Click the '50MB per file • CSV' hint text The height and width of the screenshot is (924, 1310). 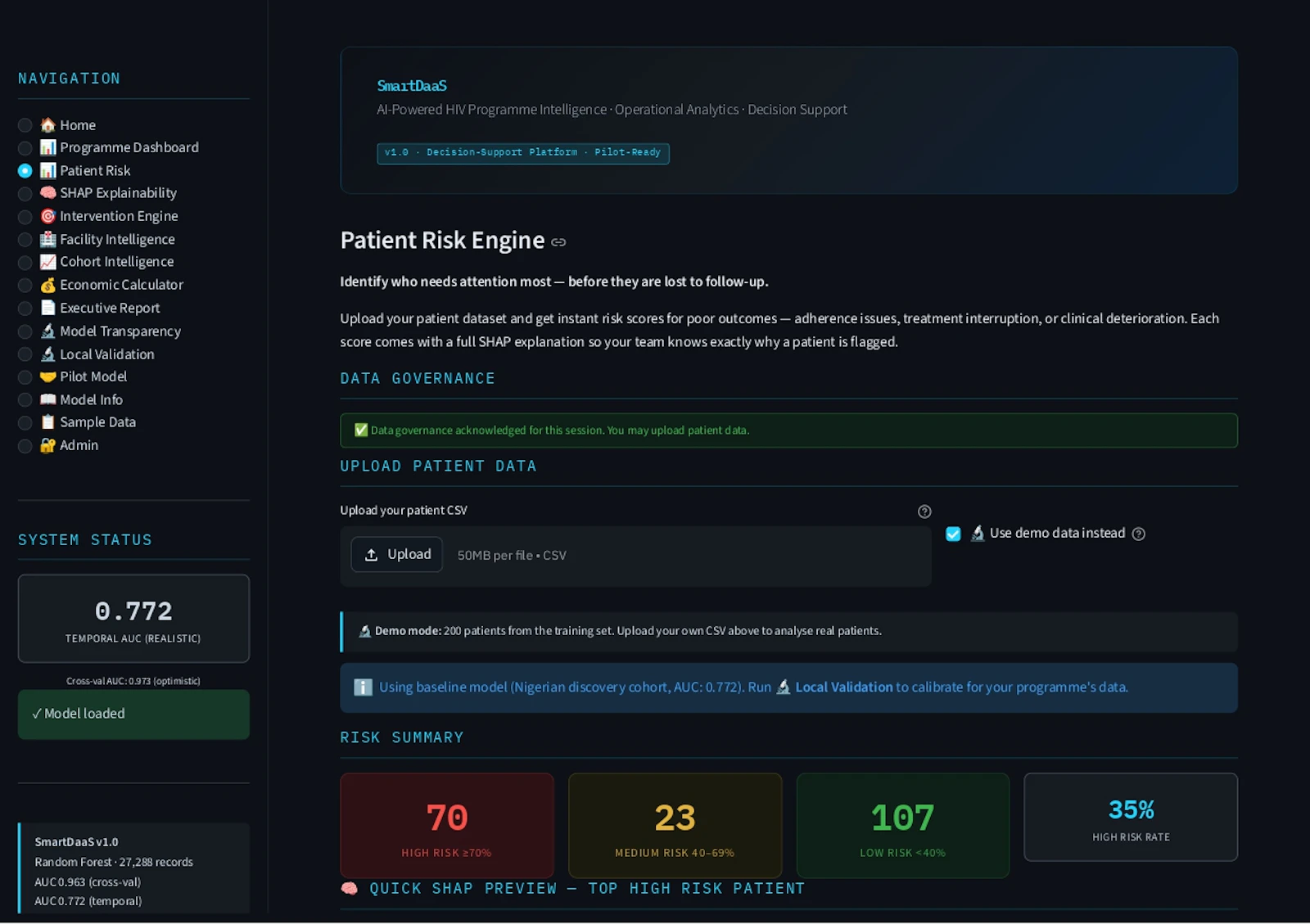point(512,556)
